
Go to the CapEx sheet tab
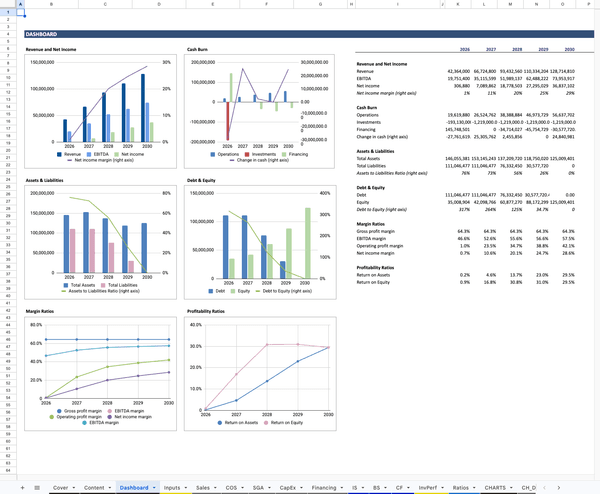(288, 487)
